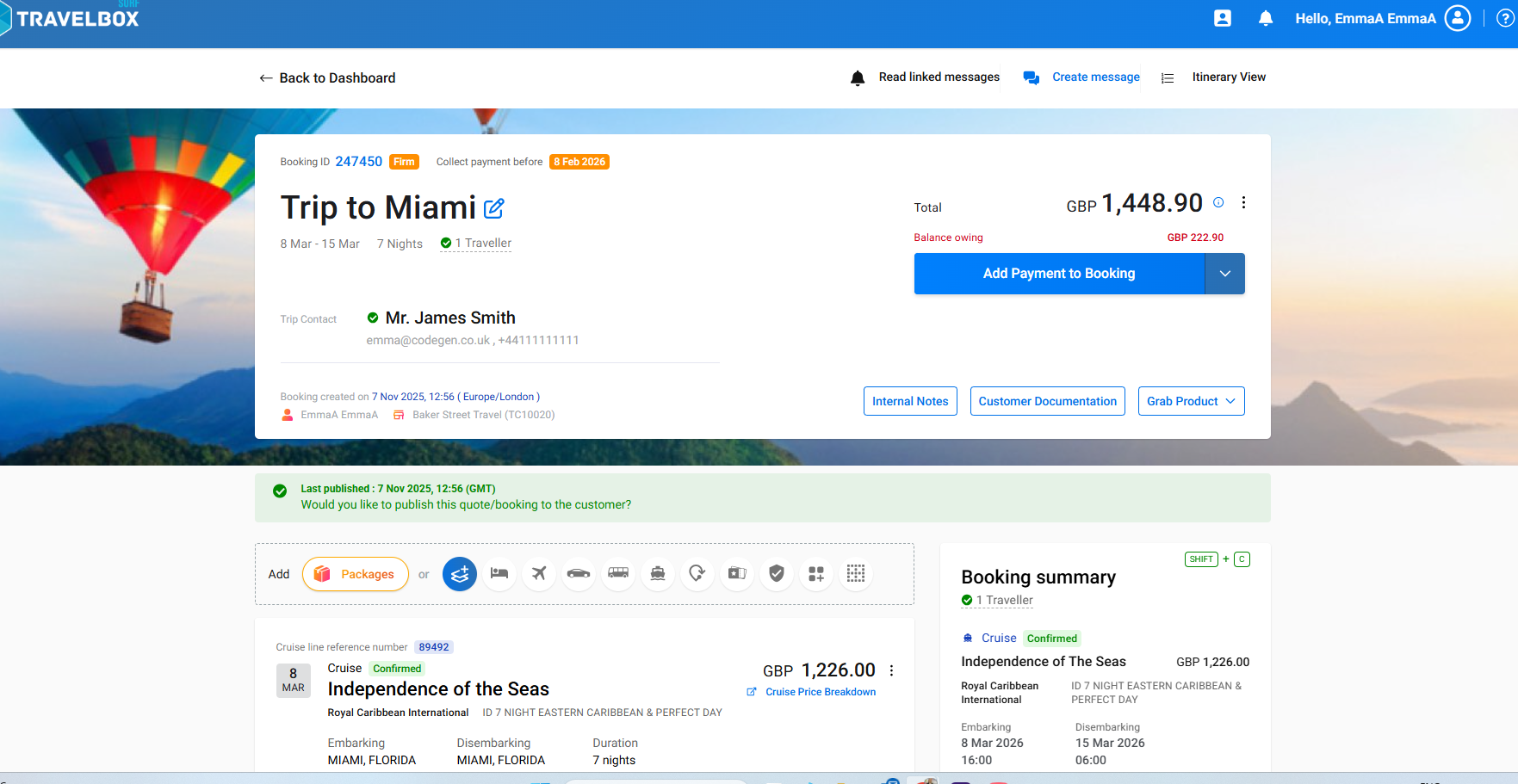
Task: Click the Firm status badge
Action: tap(404, 162)
